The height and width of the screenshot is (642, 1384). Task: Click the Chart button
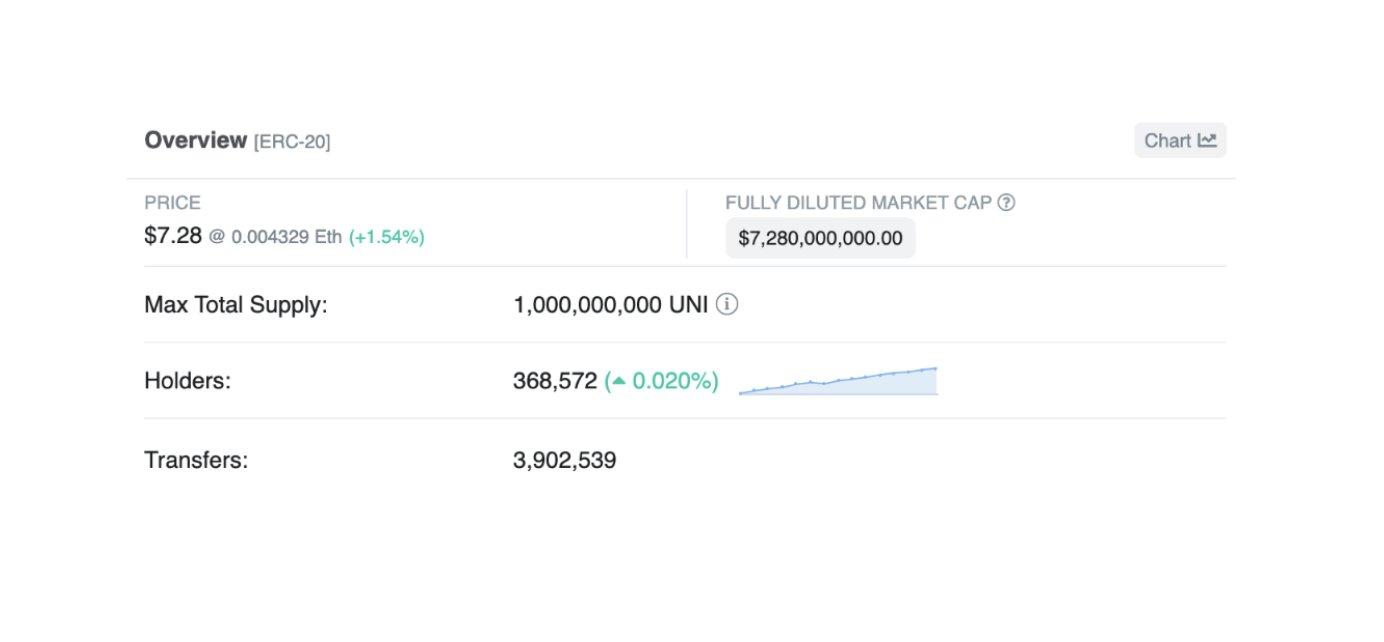click(1180, 141)
